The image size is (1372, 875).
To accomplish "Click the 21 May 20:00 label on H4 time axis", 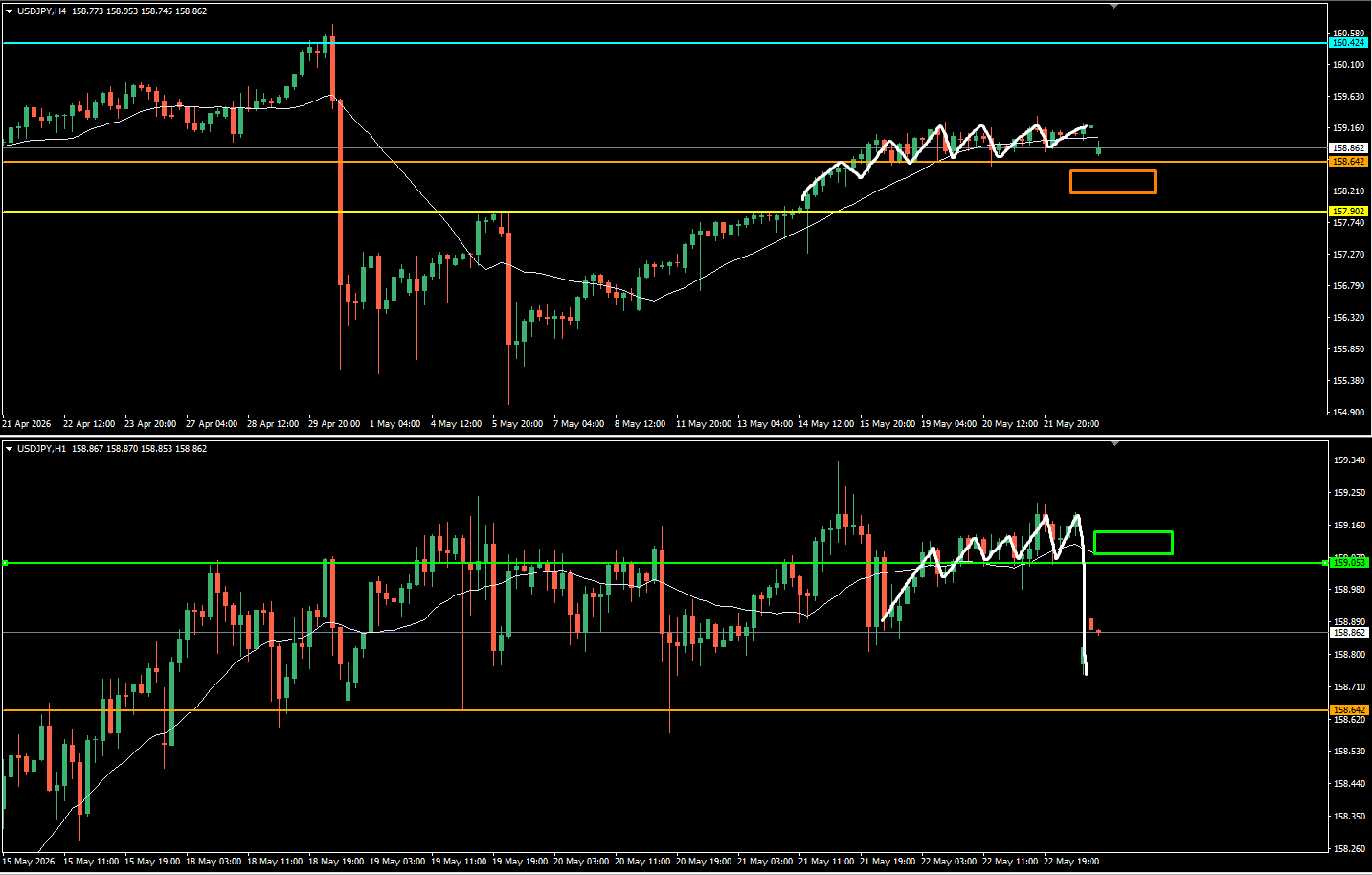I will coord(1071,424).
